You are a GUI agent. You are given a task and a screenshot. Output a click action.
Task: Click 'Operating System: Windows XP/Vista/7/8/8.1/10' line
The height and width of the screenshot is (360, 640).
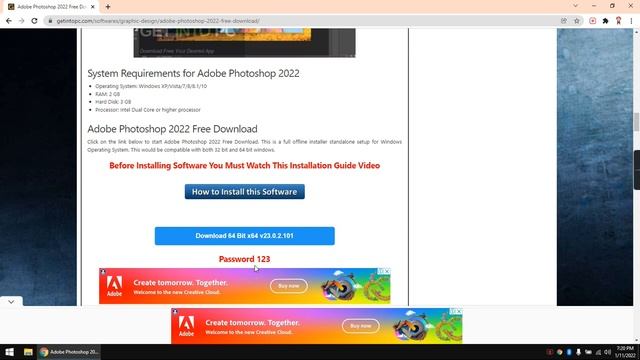[x=151, y=86]
